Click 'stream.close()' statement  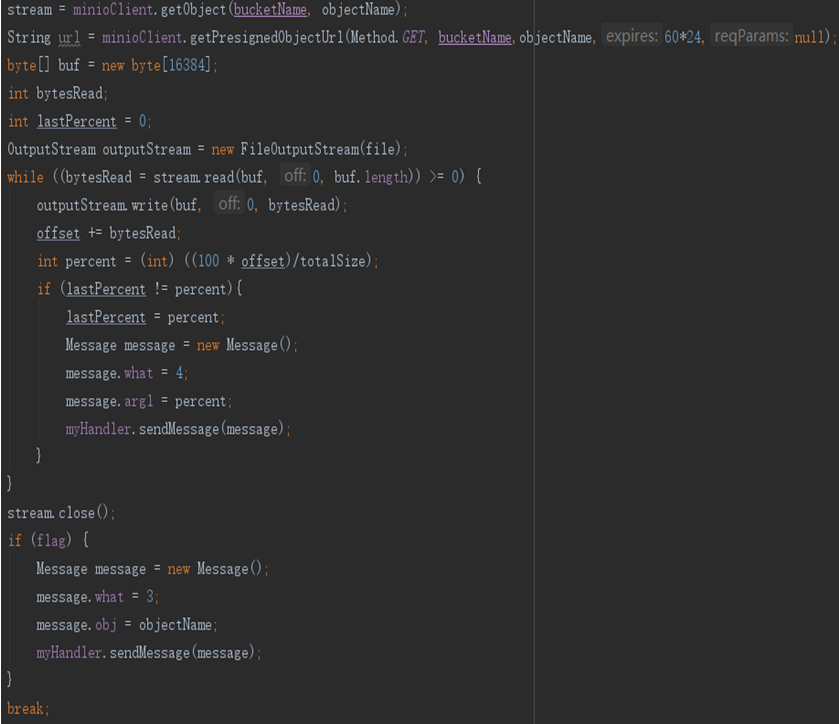61,513
